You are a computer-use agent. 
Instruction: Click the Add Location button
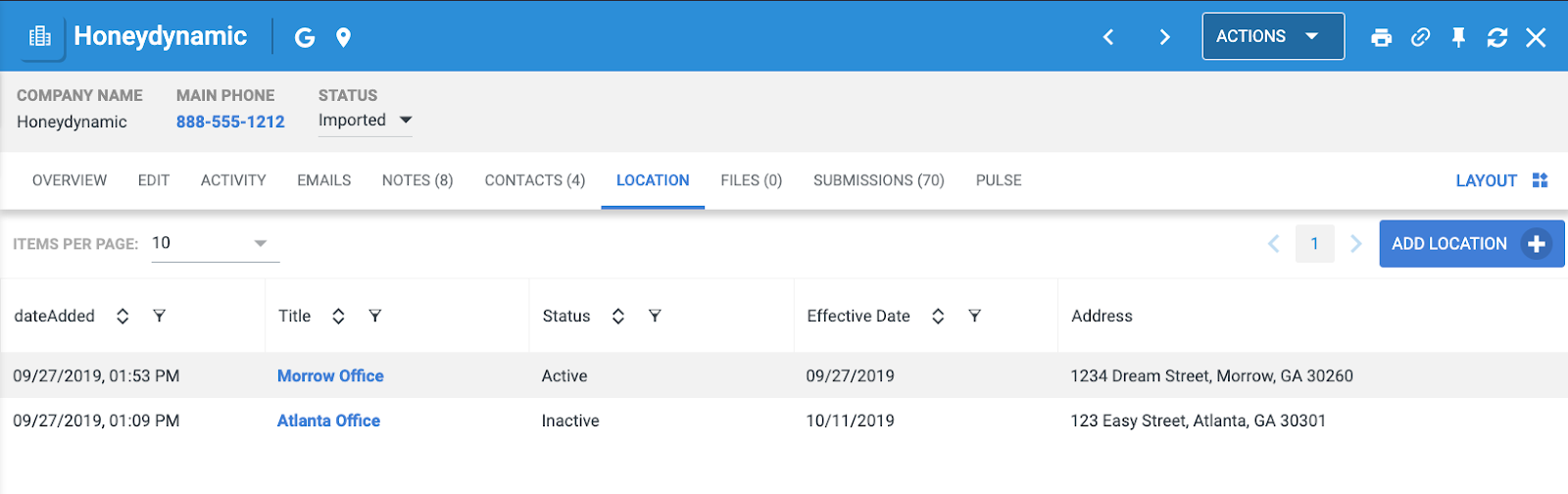click(1470, 243)
